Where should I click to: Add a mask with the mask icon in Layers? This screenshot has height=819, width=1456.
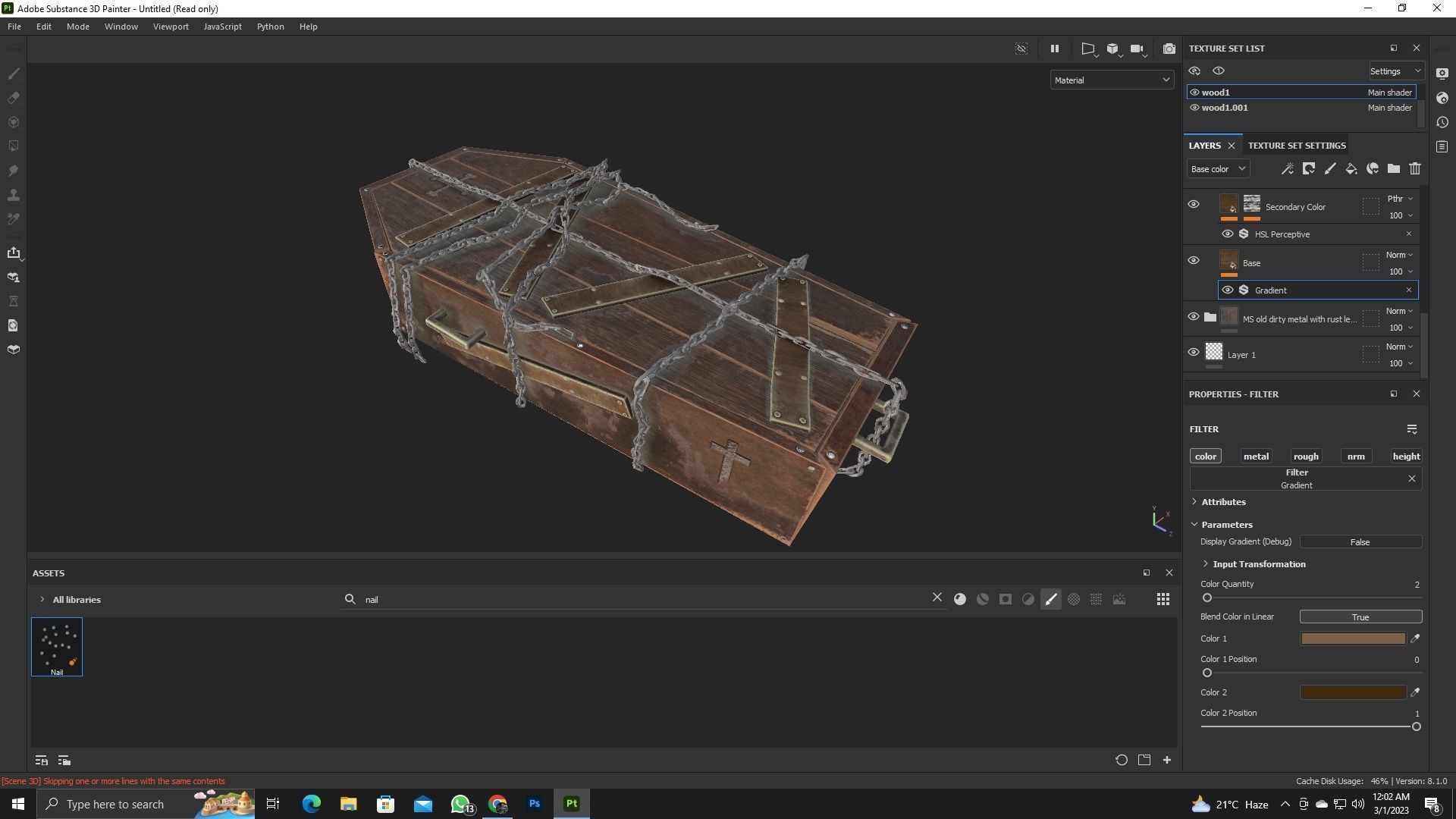coord(1309,169)
